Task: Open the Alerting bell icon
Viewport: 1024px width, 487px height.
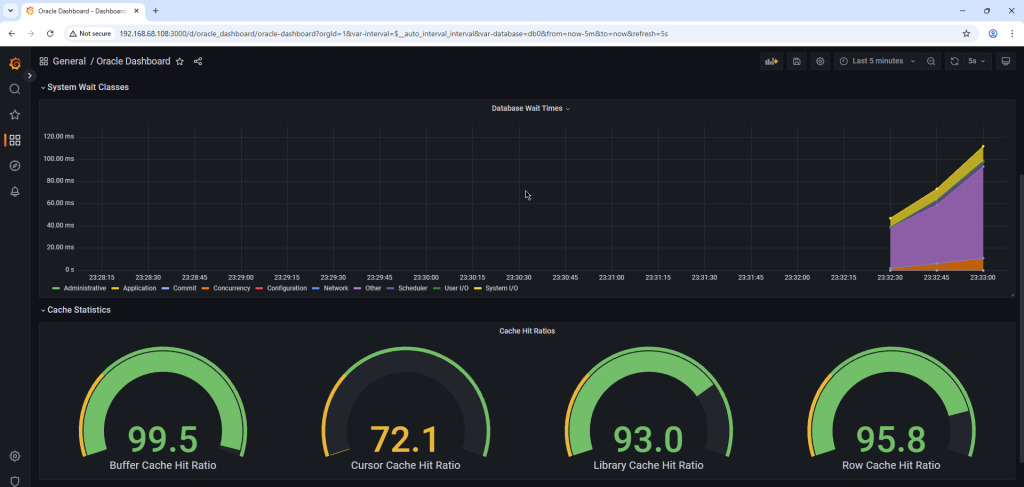Action: pyautogui.click(x=14, y=192)
